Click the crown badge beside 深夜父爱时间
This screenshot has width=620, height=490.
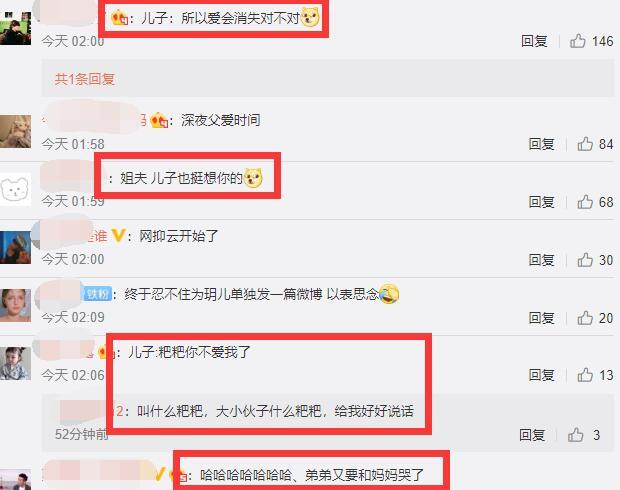(159, 120)
